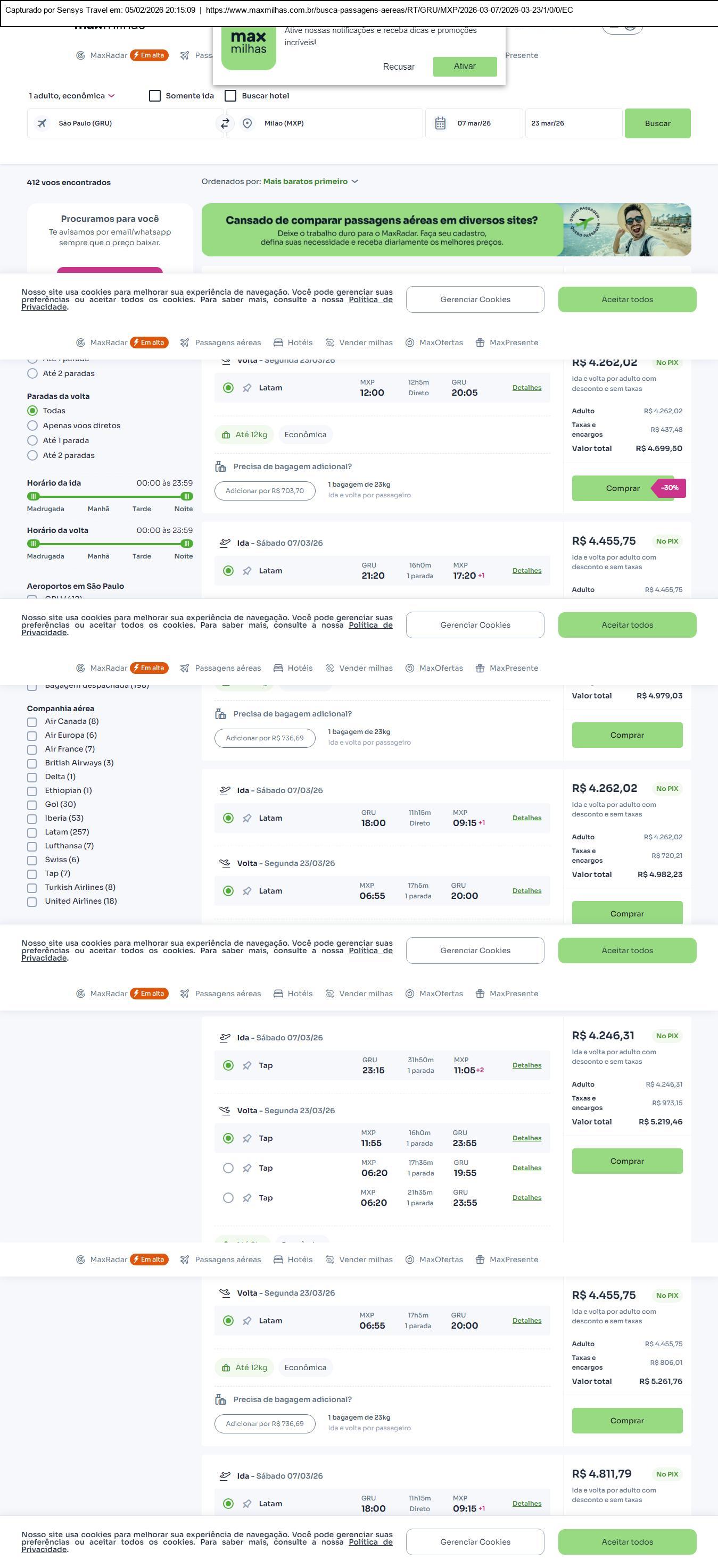
Task: Expand the 1 adulto, econômica passenger dropdown
Action: [72, 96]
